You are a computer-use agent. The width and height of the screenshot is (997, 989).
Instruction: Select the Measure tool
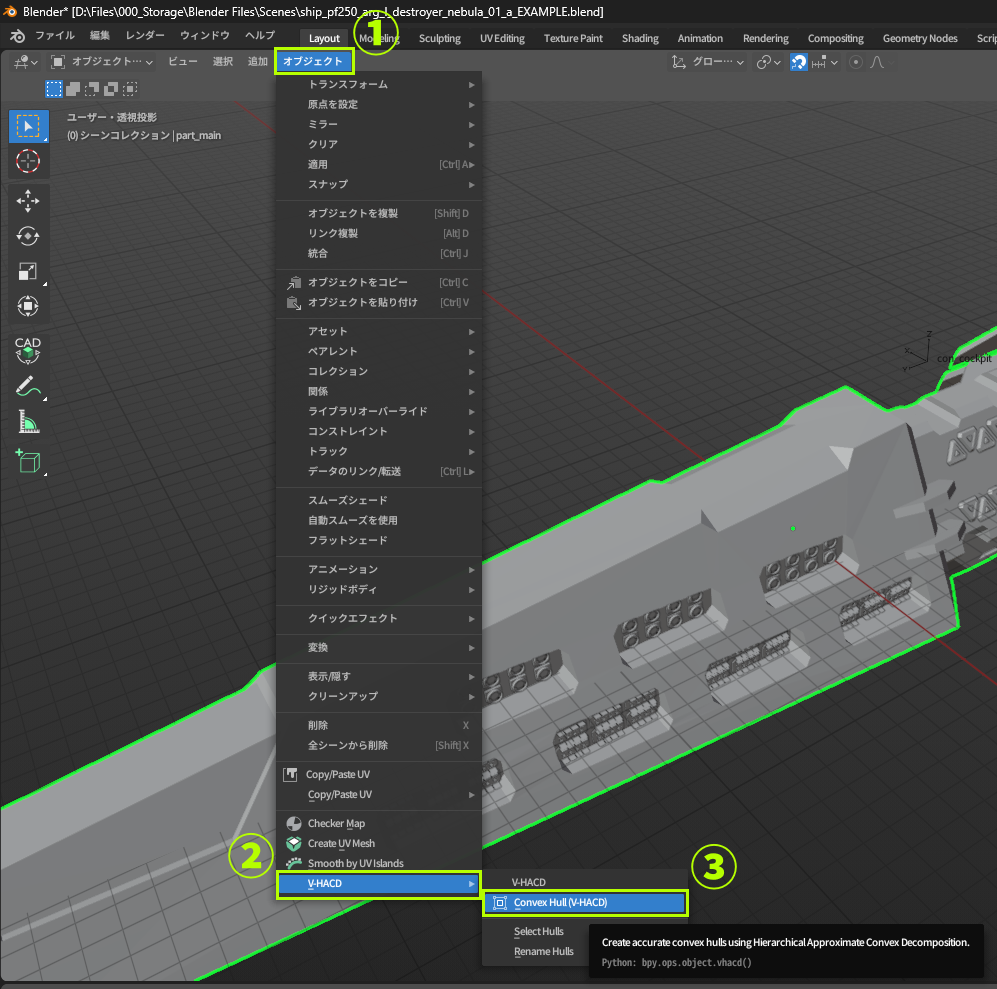point(28,422)
